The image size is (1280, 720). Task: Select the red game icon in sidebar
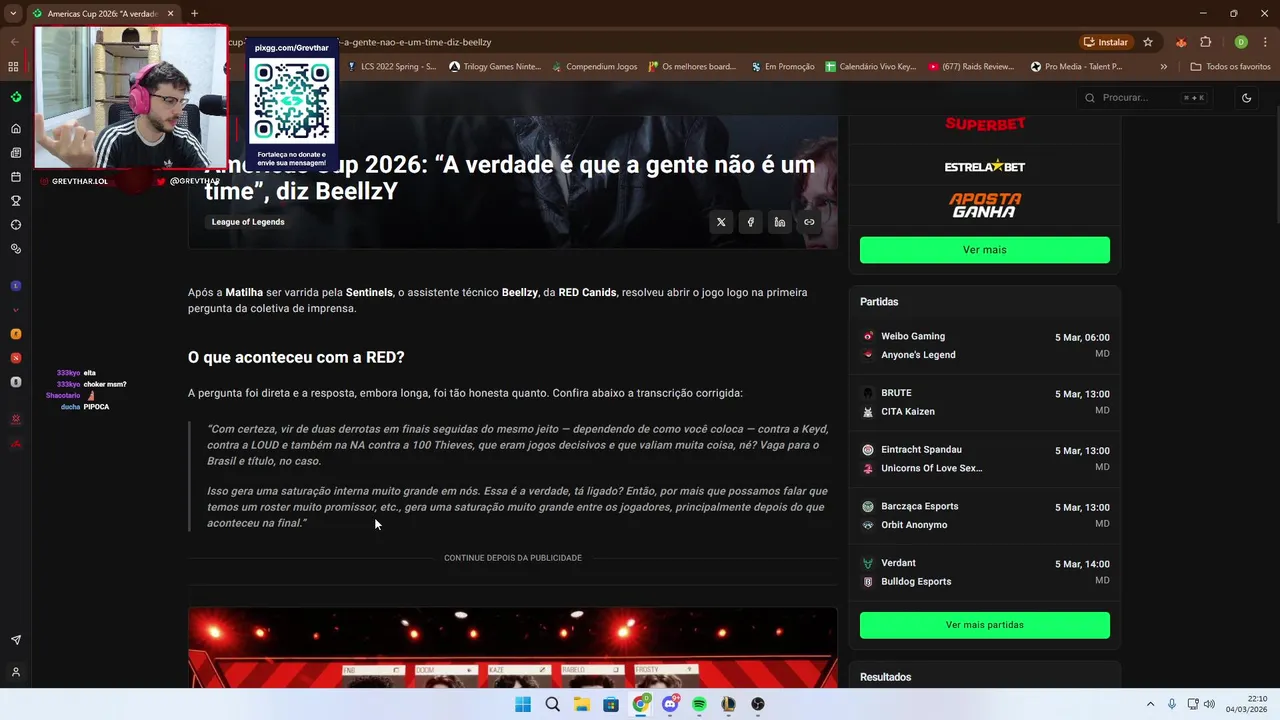coord(16,358)
